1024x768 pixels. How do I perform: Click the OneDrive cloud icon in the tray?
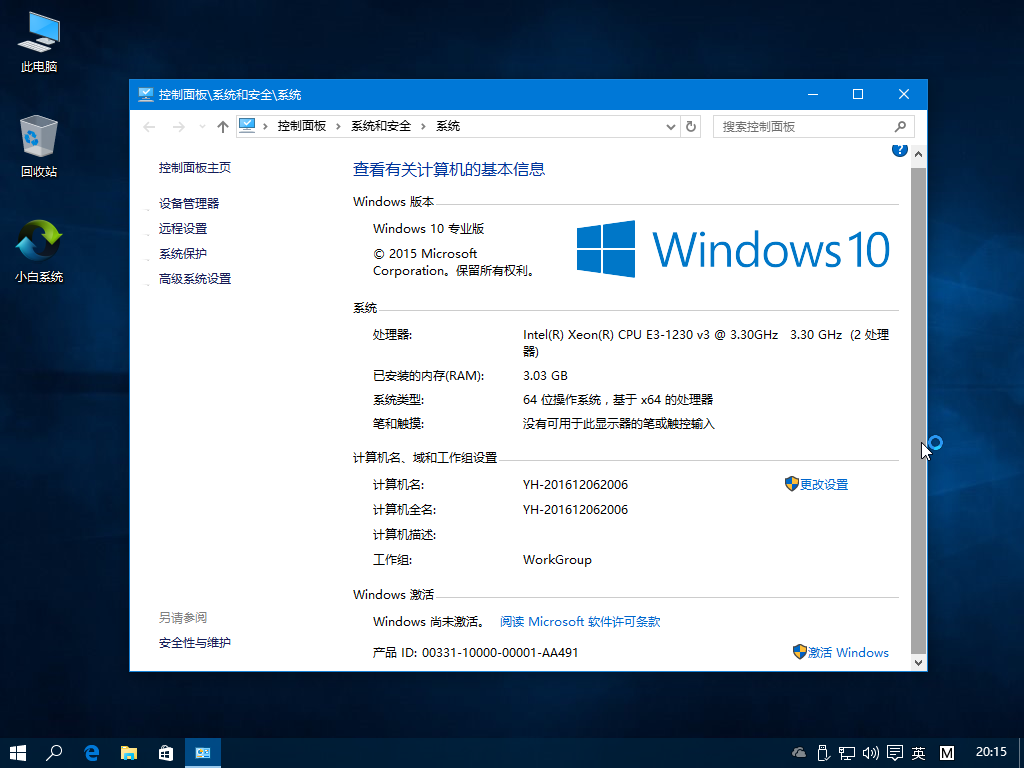point(798,752)
